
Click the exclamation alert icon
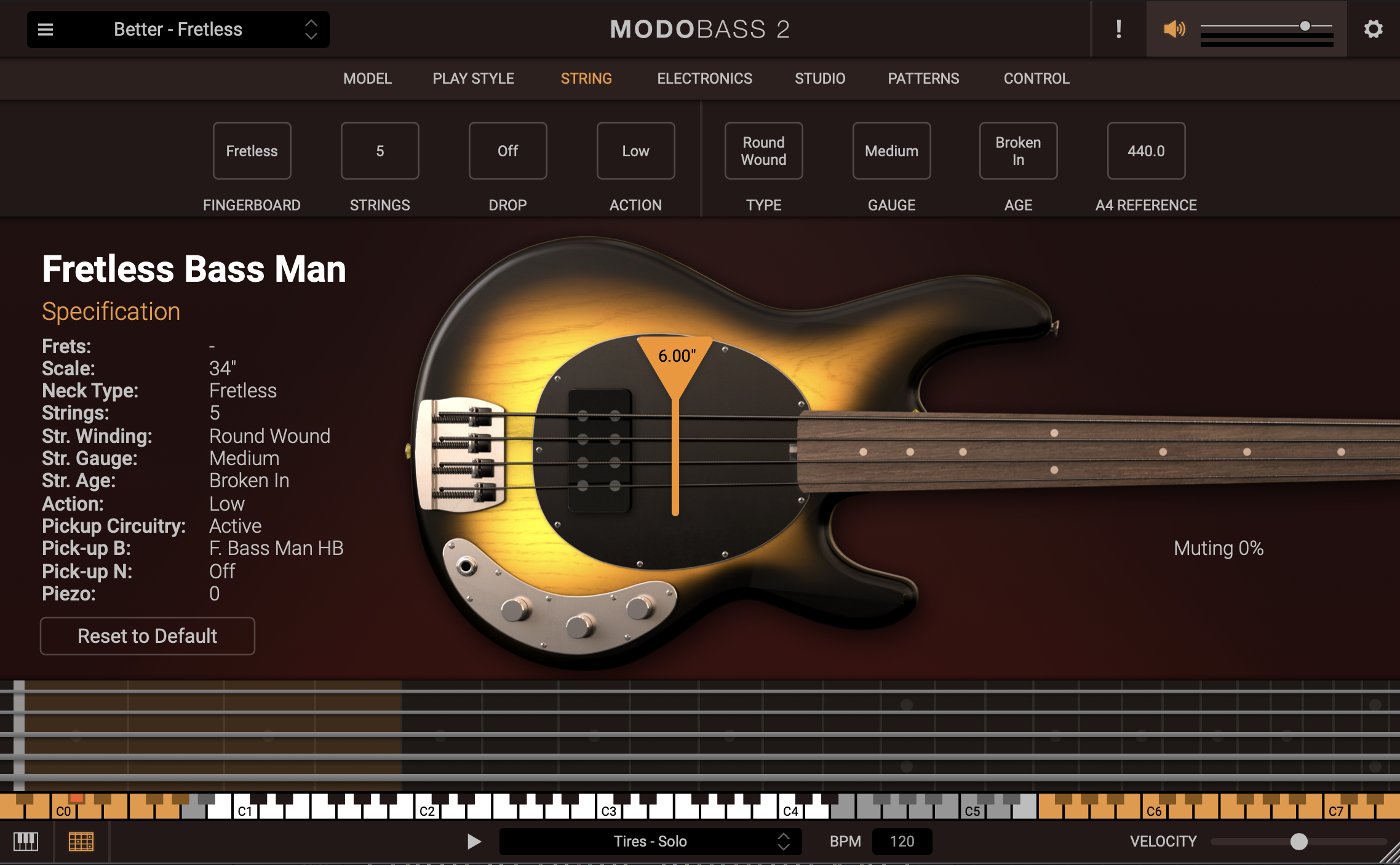click(1118, 28)
